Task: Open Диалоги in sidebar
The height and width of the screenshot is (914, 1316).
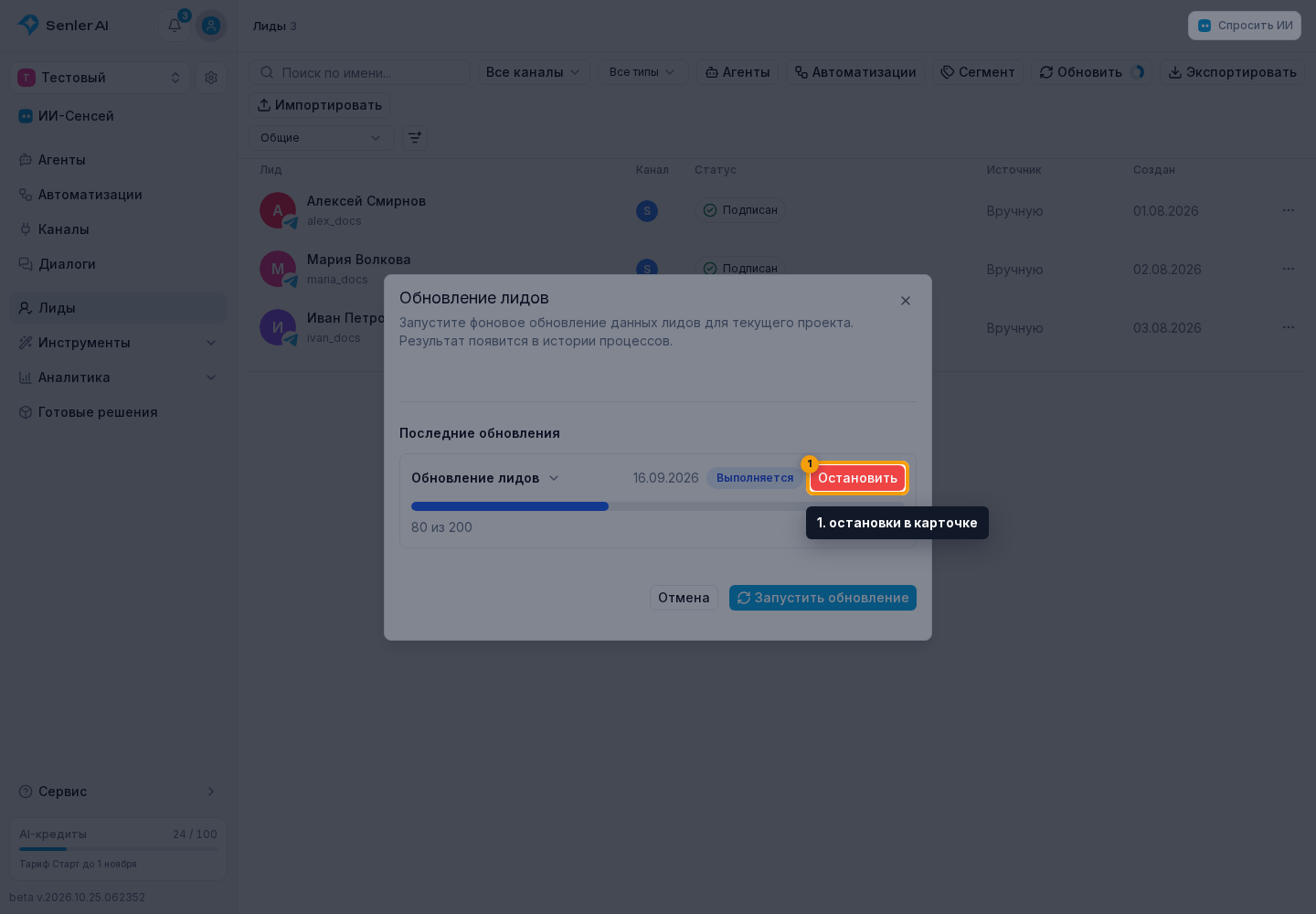Action: point(118,264)
